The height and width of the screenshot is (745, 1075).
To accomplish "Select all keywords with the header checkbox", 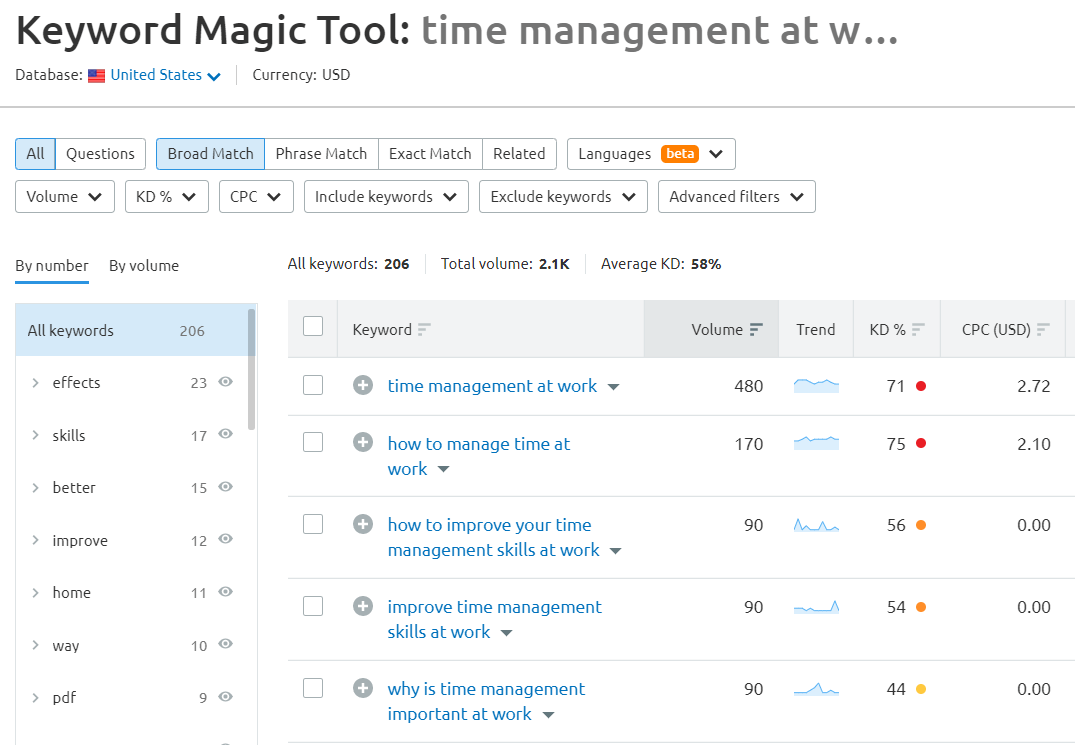I will (313, 328).
